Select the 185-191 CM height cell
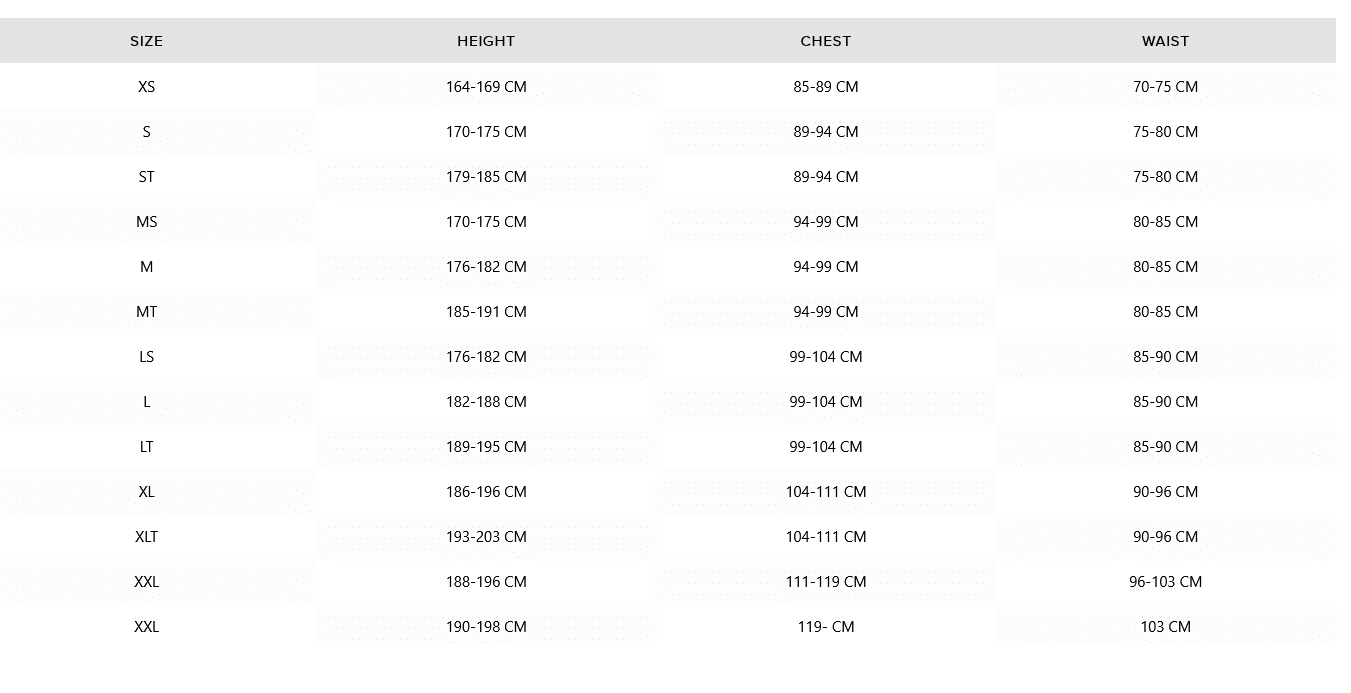Image resolution: width=1351 pixels, height=693 pixels. coord(486,312)
